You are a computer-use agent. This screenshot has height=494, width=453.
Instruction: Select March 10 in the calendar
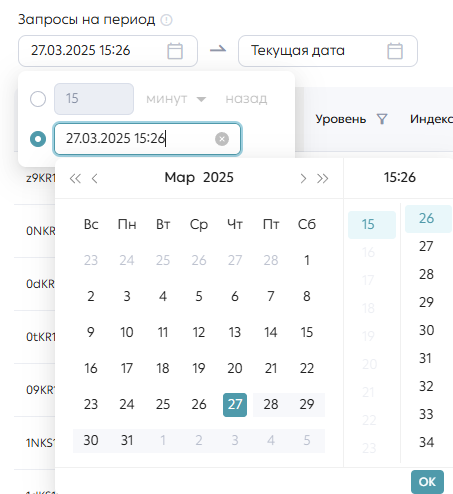click(x=127, y=332)
